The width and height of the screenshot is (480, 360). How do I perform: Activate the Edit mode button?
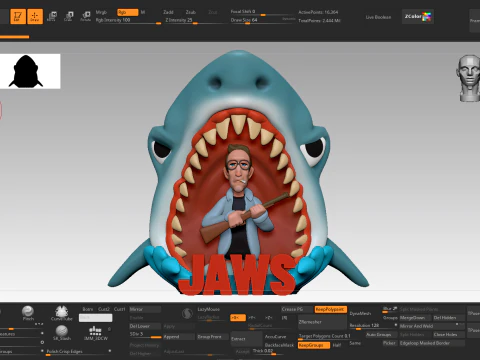18,16
